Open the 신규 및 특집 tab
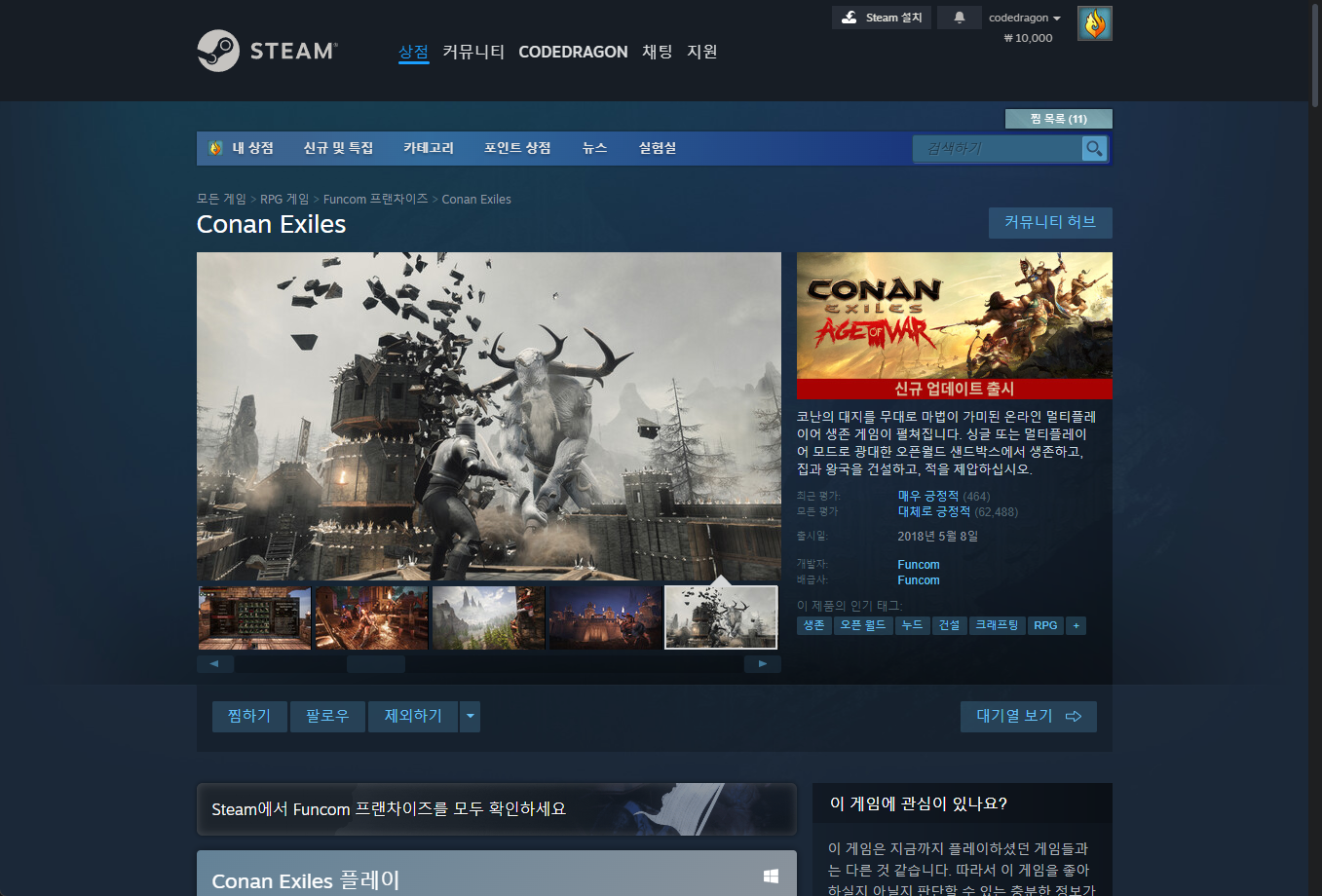 [x=338, y=148]
